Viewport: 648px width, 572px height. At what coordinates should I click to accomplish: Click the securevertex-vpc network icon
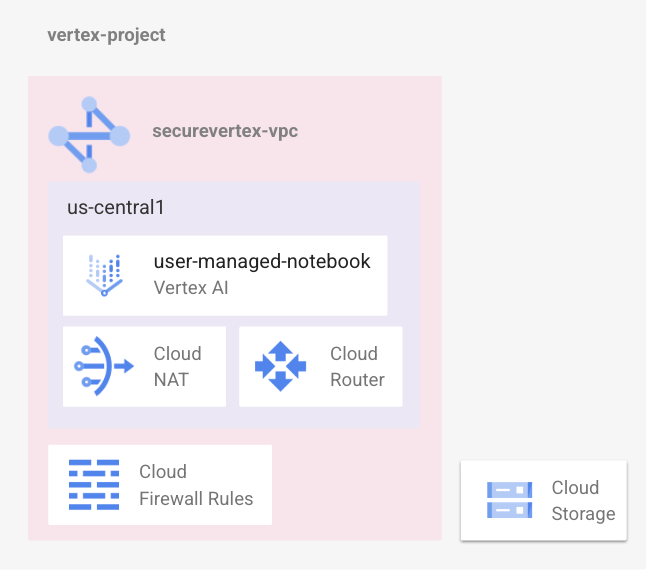[x=89, y=135]
